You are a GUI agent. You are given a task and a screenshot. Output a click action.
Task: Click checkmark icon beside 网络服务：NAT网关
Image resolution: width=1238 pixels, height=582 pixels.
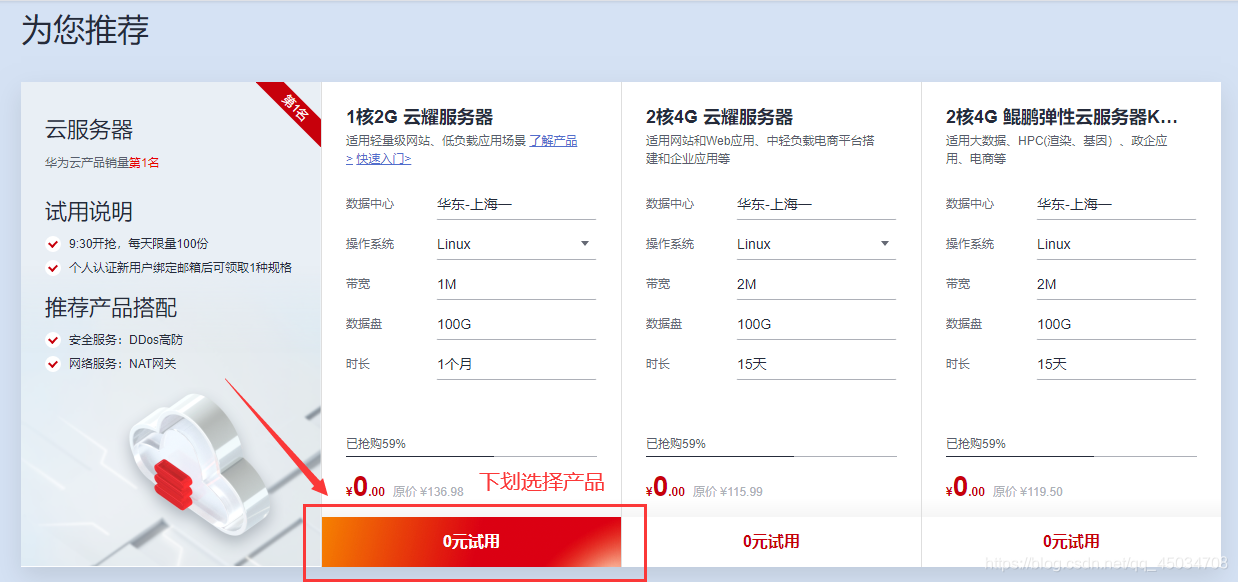pyautogui.click(x=53, y=364)
